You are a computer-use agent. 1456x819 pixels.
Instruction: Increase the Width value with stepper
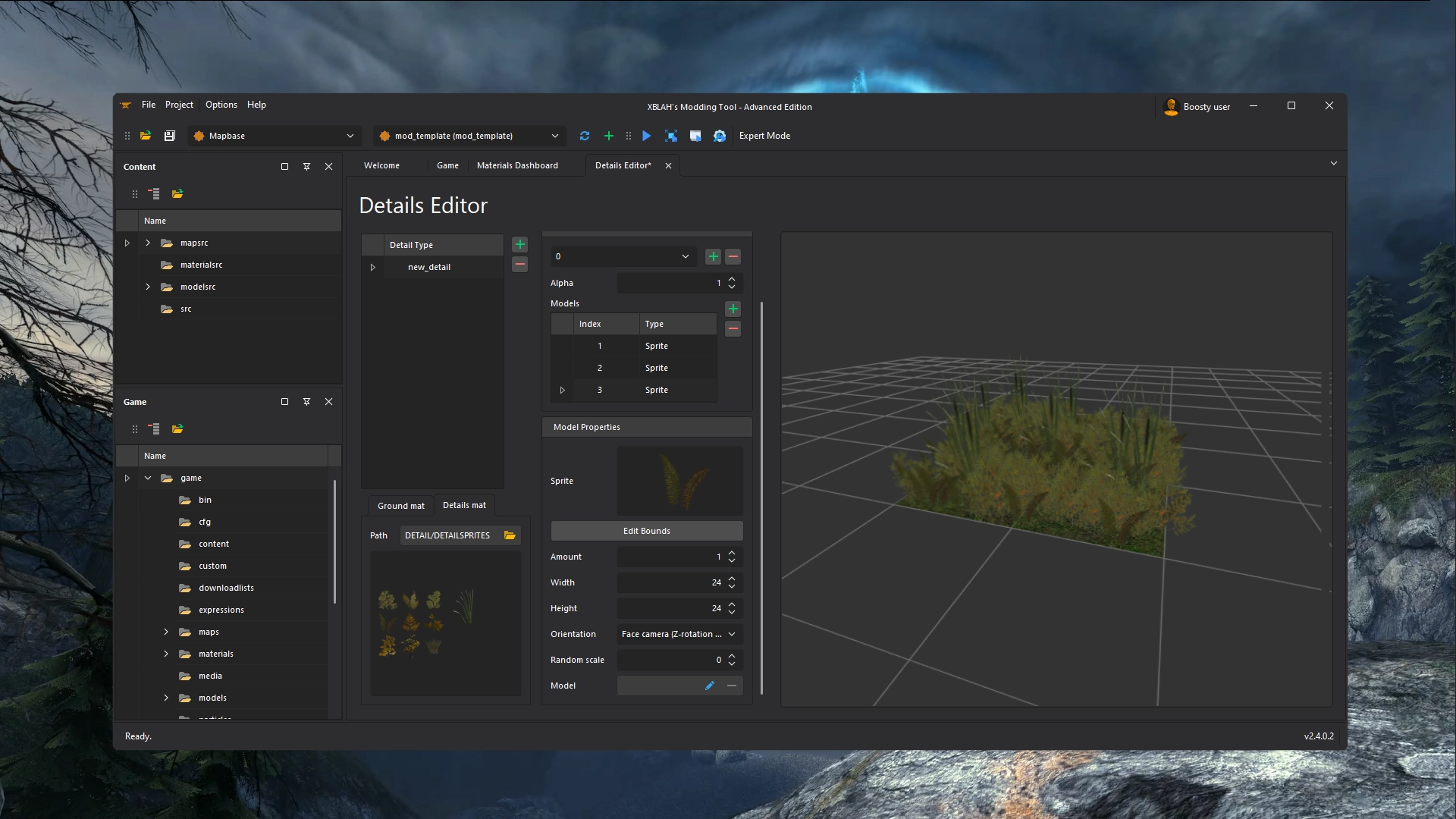[732, 579]
